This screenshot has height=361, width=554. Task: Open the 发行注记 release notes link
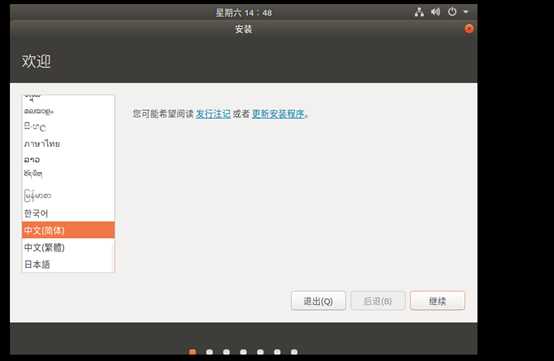[213, 114]
